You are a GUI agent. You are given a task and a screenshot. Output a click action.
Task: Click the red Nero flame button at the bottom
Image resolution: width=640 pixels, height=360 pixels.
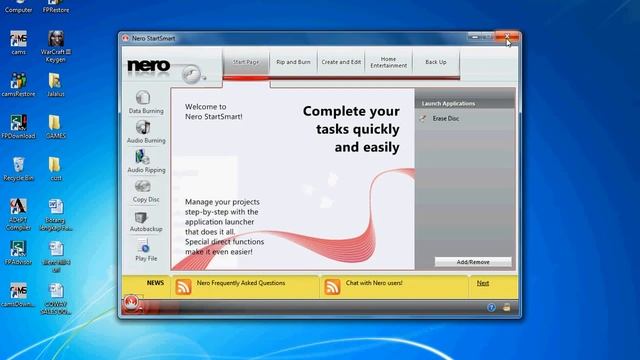(131, 302)
